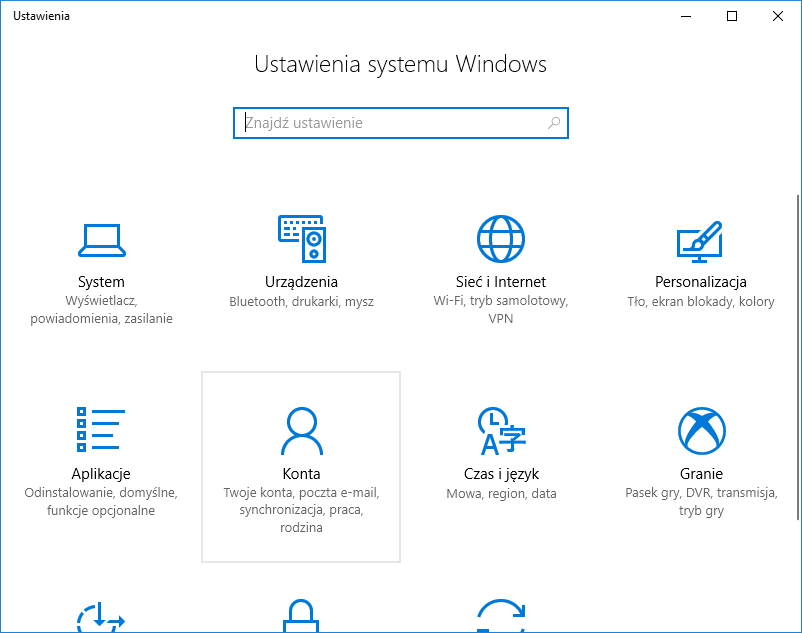Click 'Wyświetlacz, powiadomienia, zasilanie' description text
This screenshot has height=633, width=802.
click(101, 310)
